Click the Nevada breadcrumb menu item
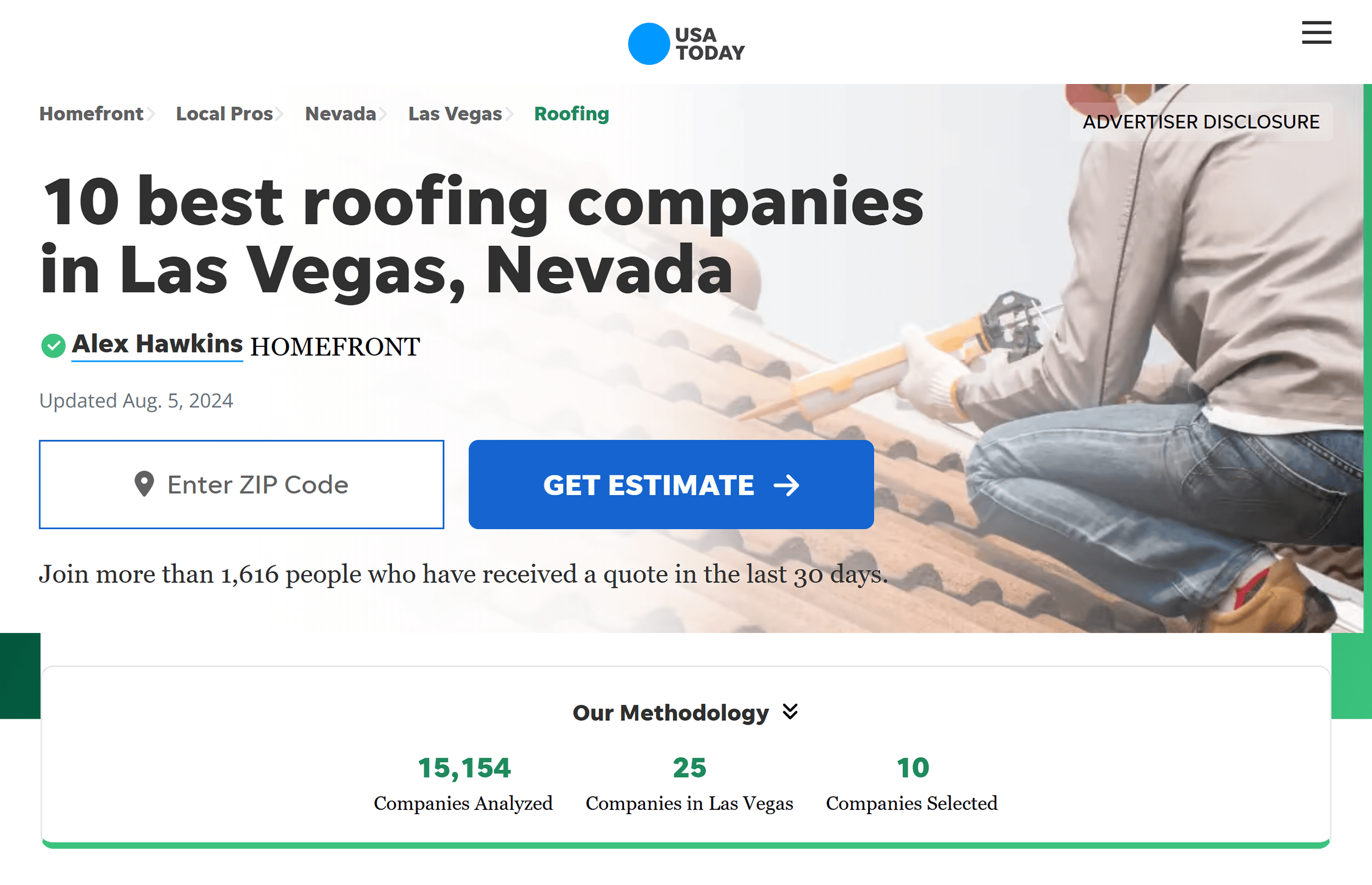This screenshot has width=1372, height=885. click(x=341, y=114)
